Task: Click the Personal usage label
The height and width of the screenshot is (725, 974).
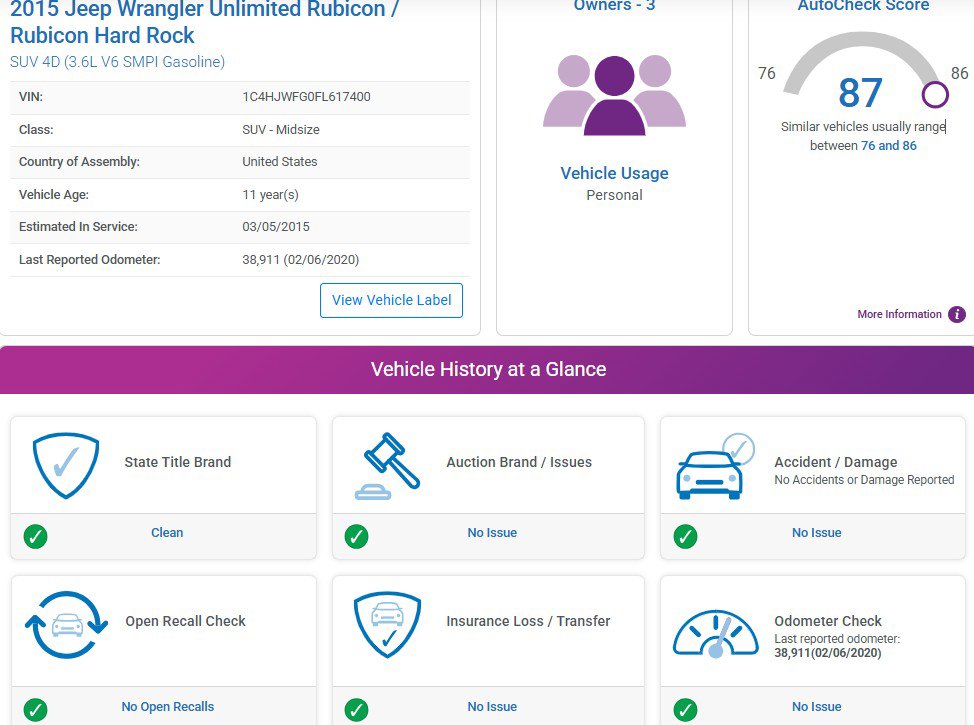Action: tap(614, 195)
